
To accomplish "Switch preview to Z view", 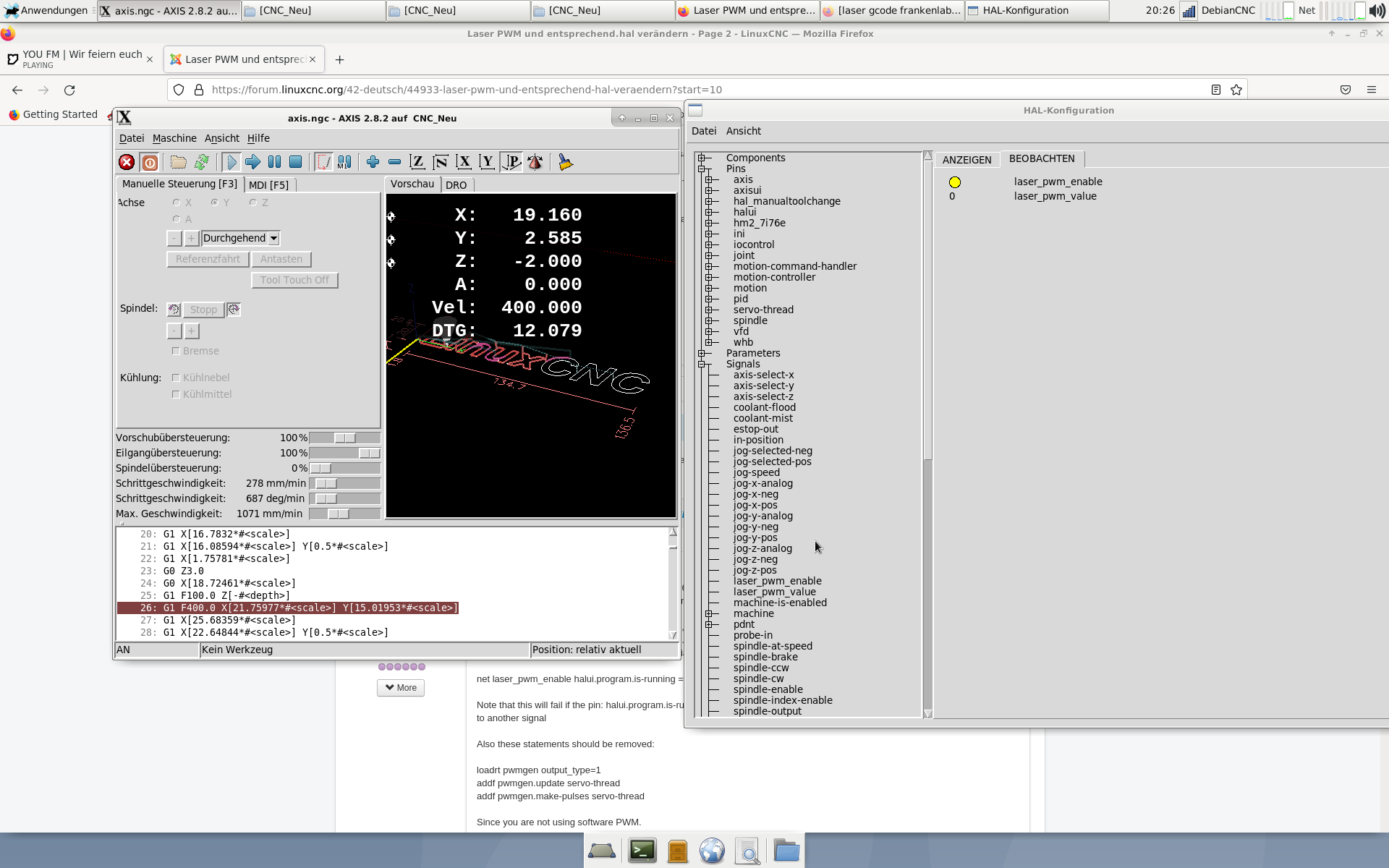I will (417, 162).
